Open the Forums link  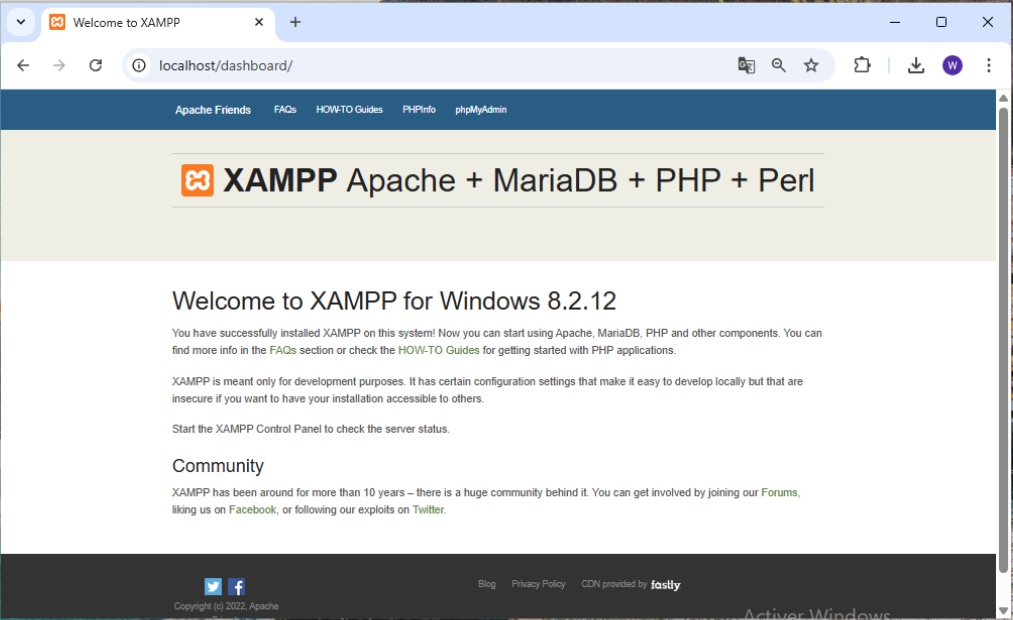(x=779, y=492)
